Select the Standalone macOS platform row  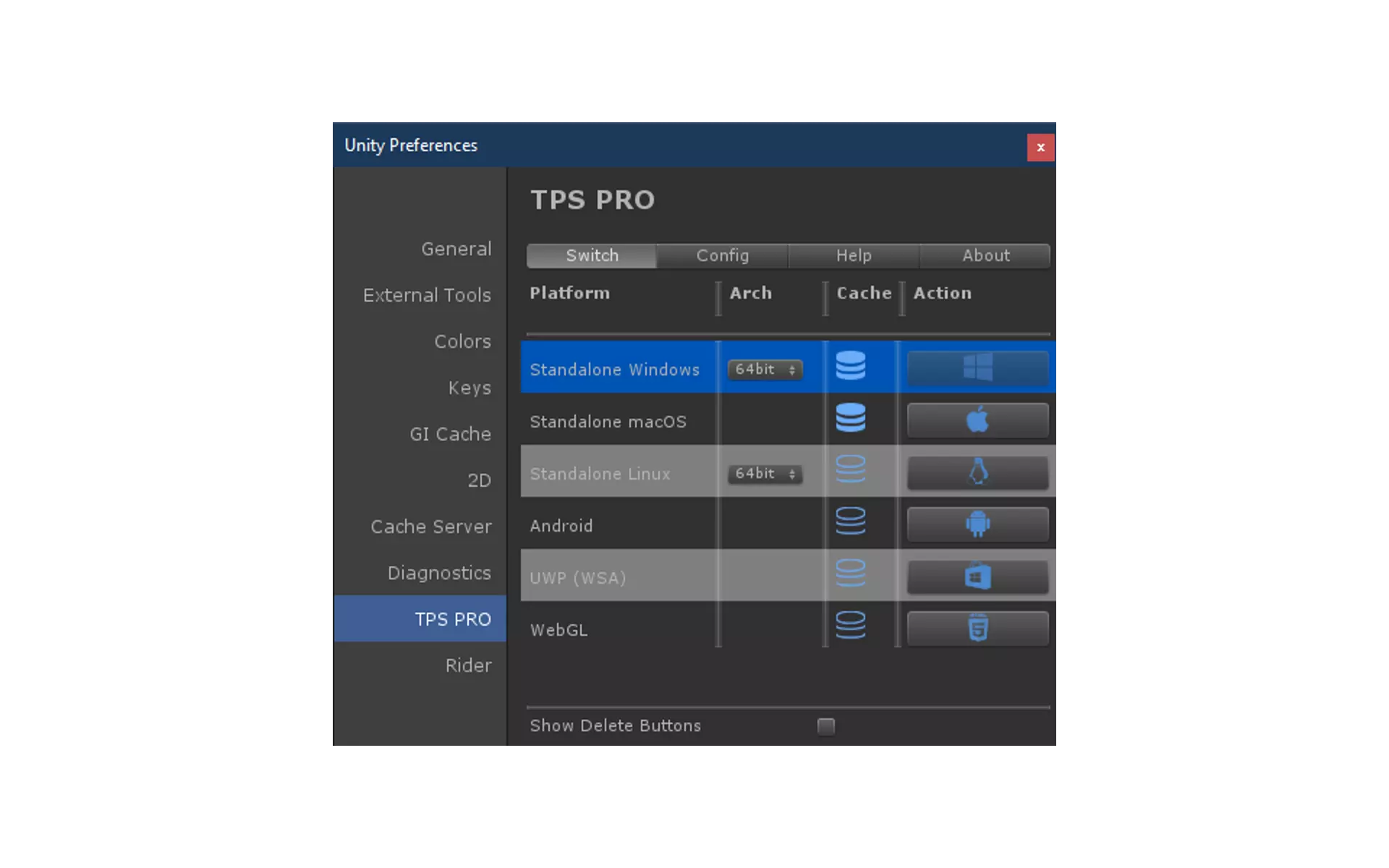(x=788, y=419)
